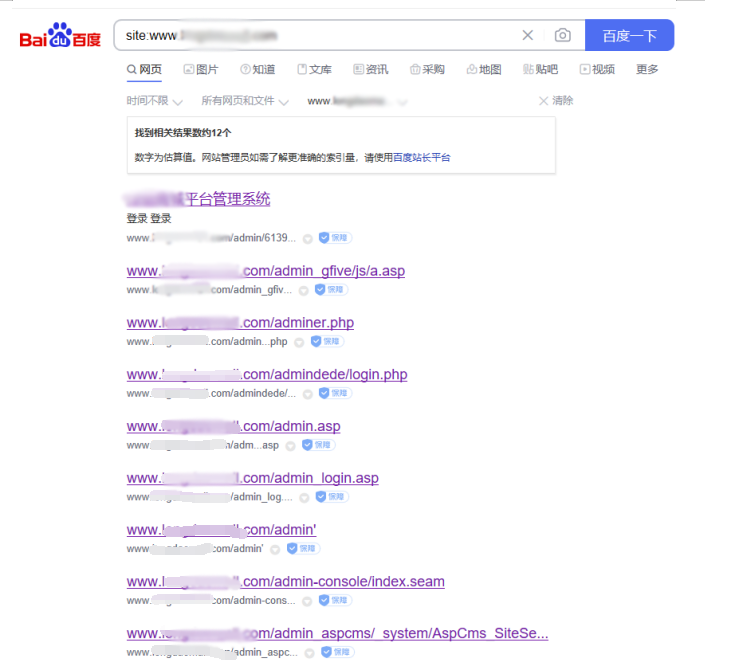Click 清除 to clear the search filters

click(556, 101)
